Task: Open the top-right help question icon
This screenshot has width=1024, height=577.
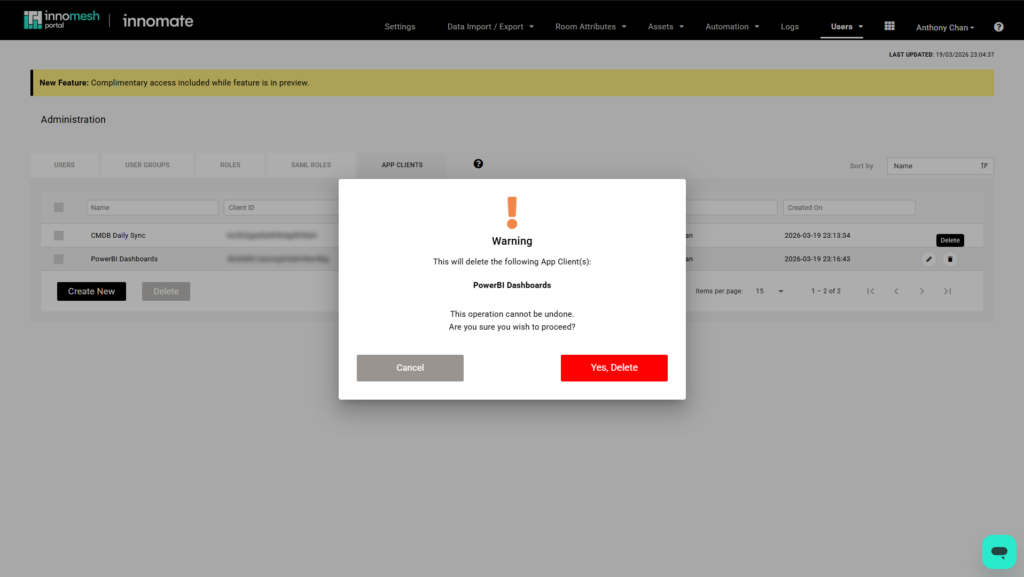Action: tap(998, 27)
